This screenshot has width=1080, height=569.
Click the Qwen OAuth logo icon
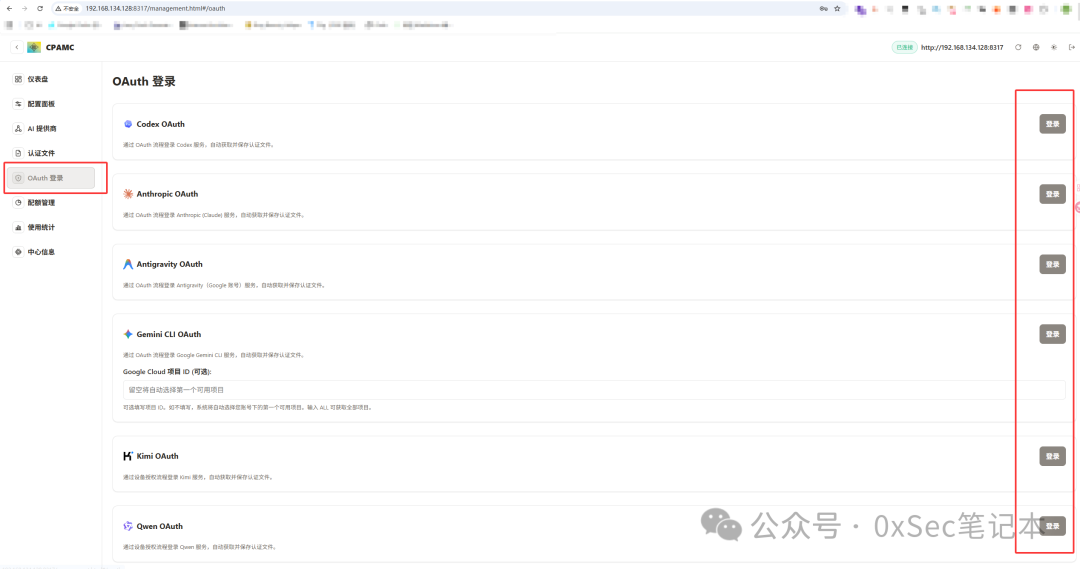point(128,526)
